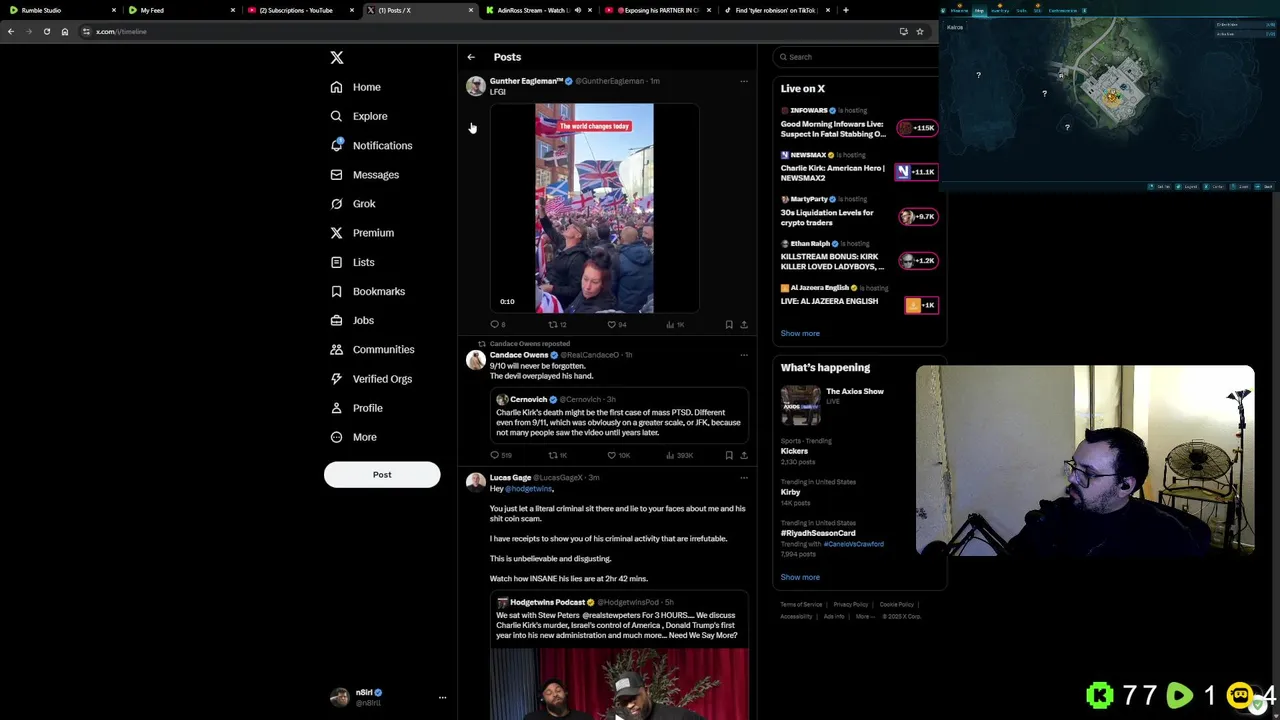
Task: Open account switcher dots next to n8irl
Action: (x=442, y=697)
